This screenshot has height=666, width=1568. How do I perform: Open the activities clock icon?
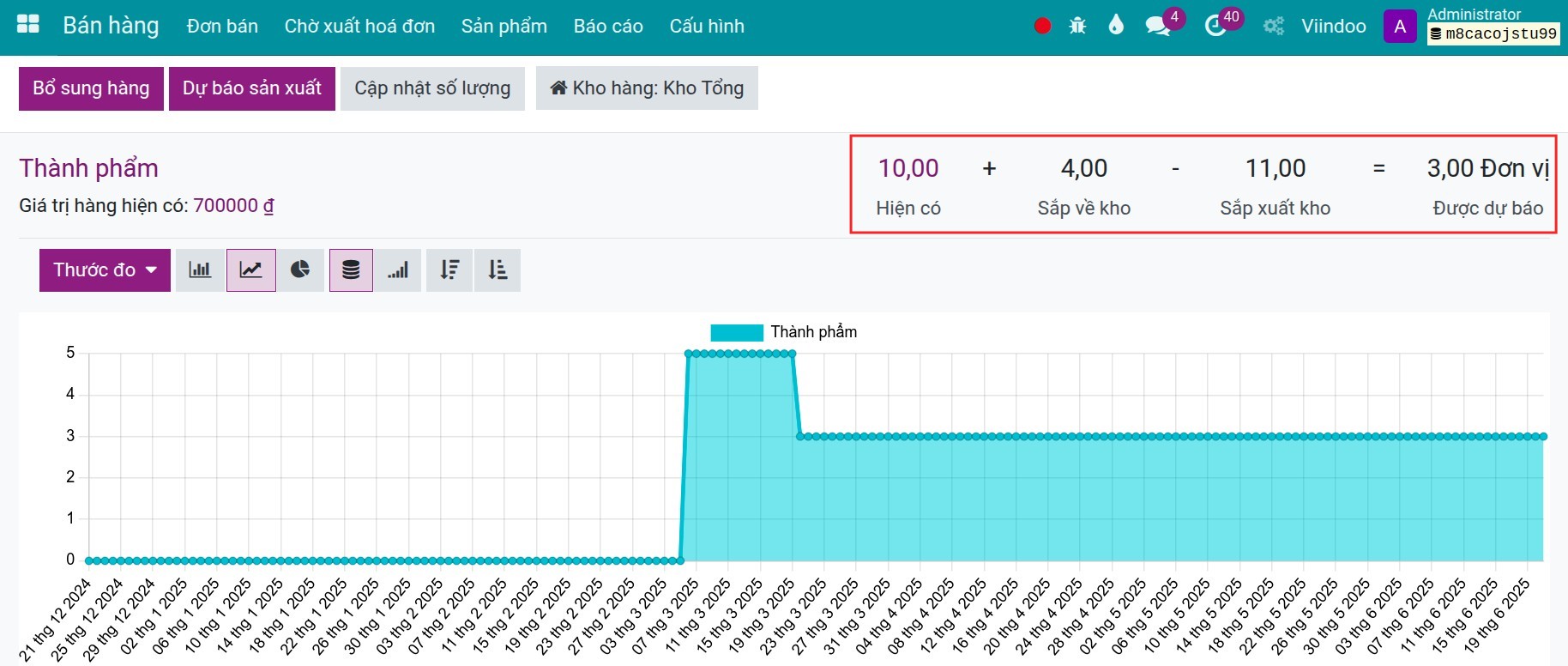click(x=1215, y=26)
